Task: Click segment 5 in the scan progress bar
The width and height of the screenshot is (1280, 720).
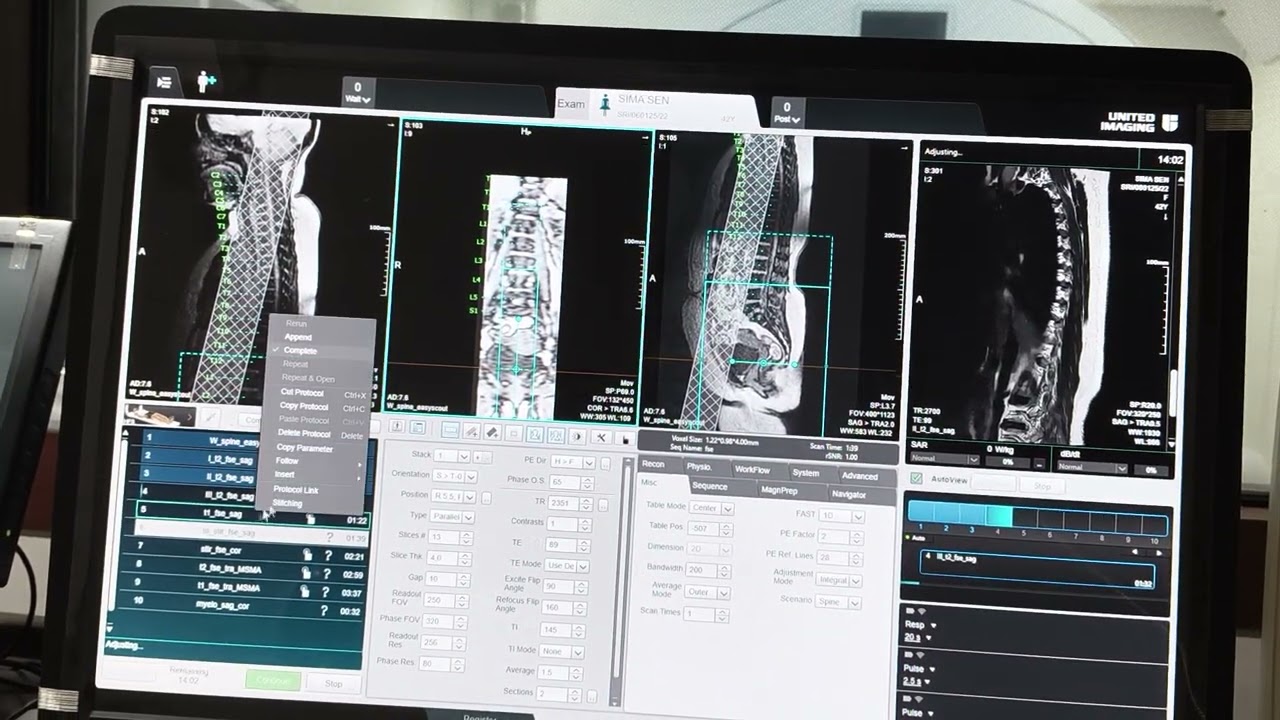Action: click(1024, 516)
